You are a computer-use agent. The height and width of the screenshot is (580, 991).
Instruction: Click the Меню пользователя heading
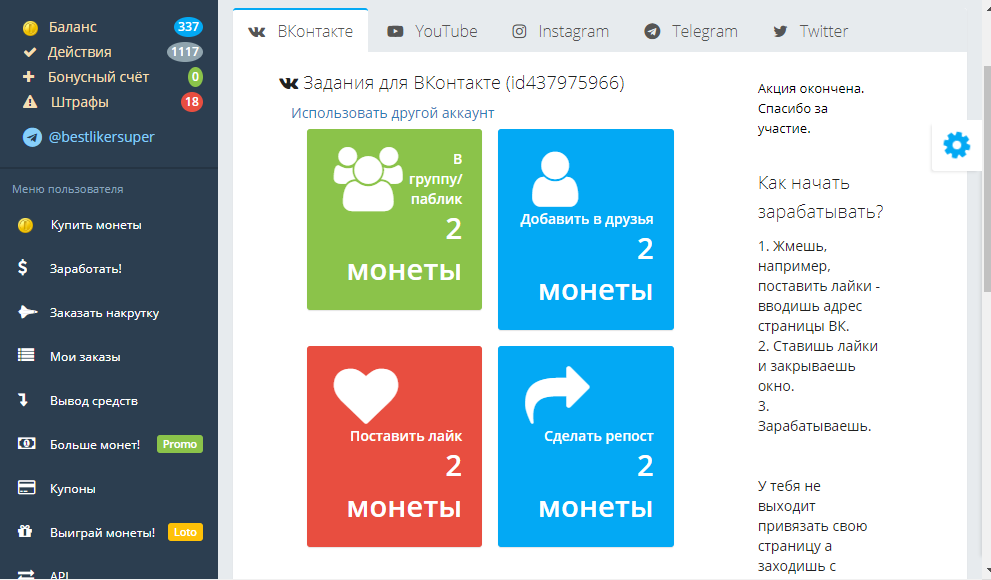point(68,189)
